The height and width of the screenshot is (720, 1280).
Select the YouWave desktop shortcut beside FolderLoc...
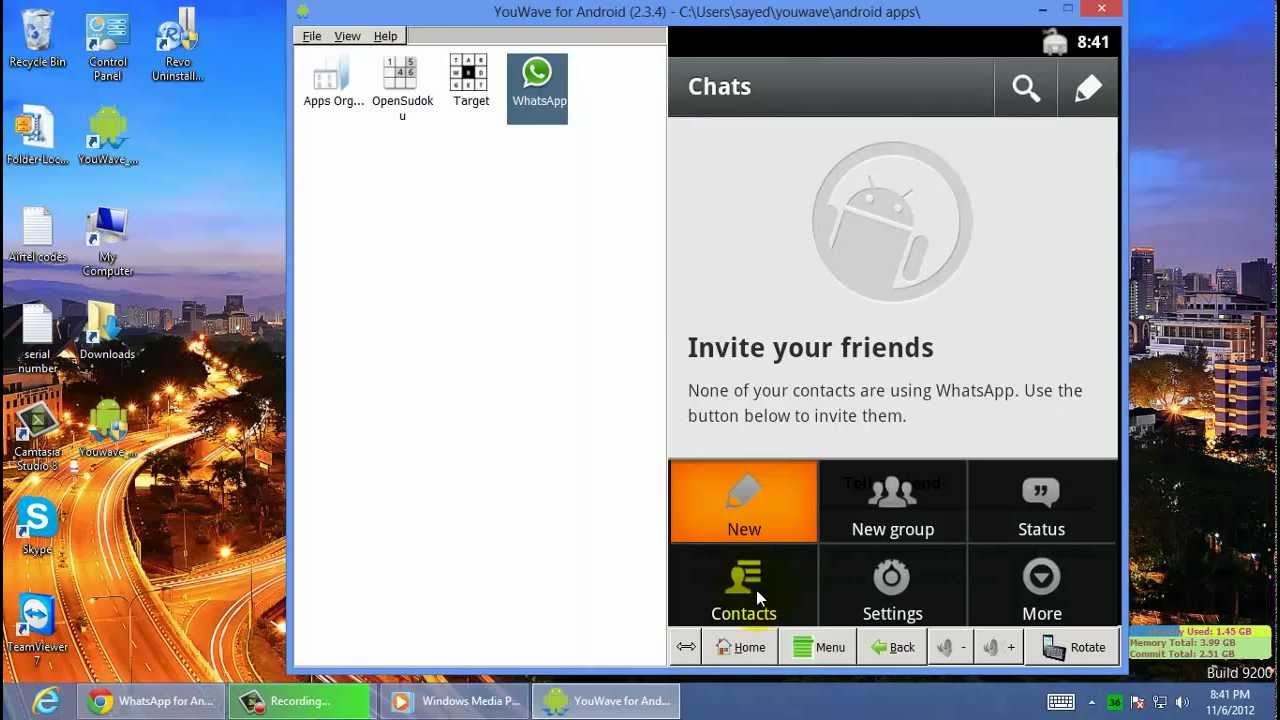[107, 137]
